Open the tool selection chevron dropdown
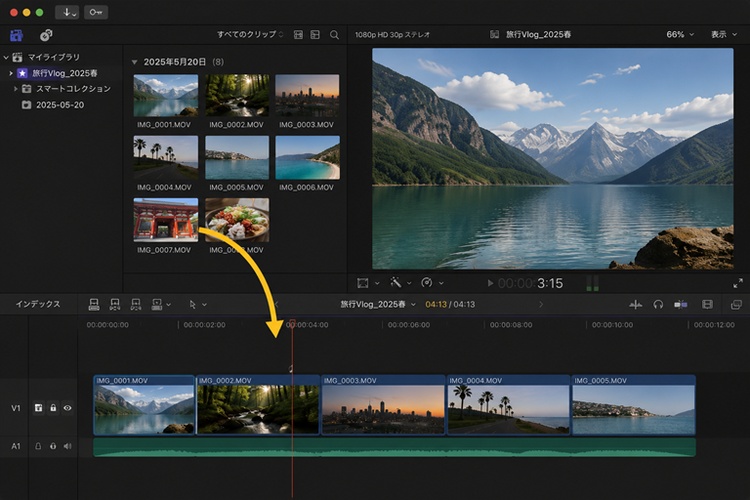 pyautogui.click(x=204, y=304)
